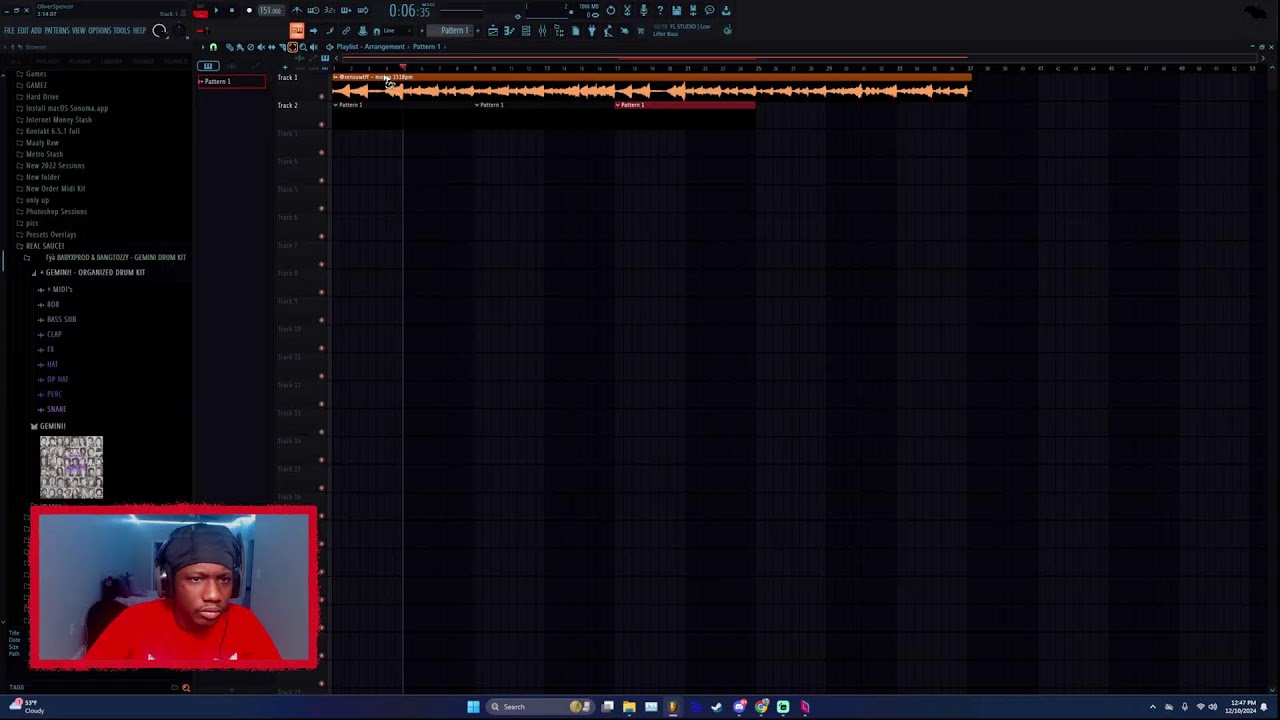Toggle mute on Track 2
Image resolution: width=1280 pixels, height=720 pixels.
pyautogui.click(x=321, y=125)
